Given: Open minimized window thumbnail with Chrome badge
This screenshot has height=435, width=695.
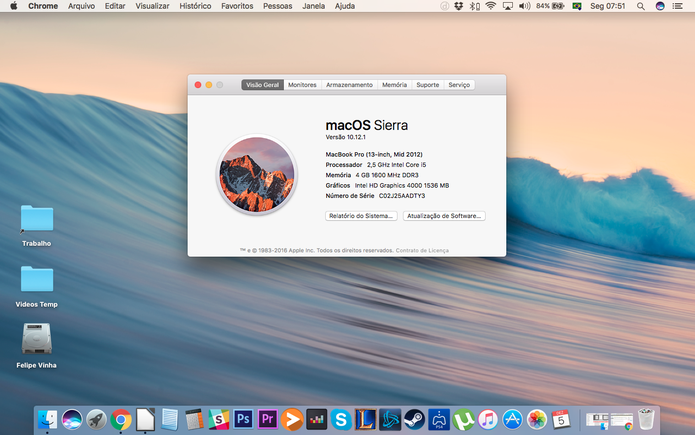Looking at the screenshot, I should [x=621, y=421].
